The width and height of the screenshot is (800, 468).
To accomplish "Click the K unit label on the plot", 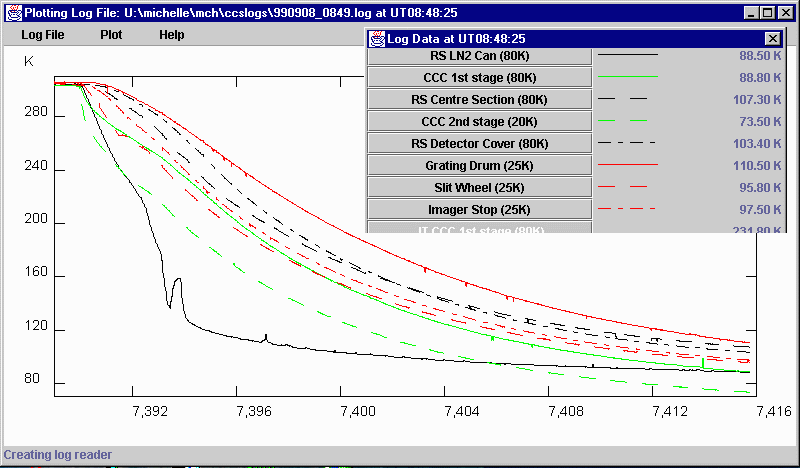I will point(29,62).
